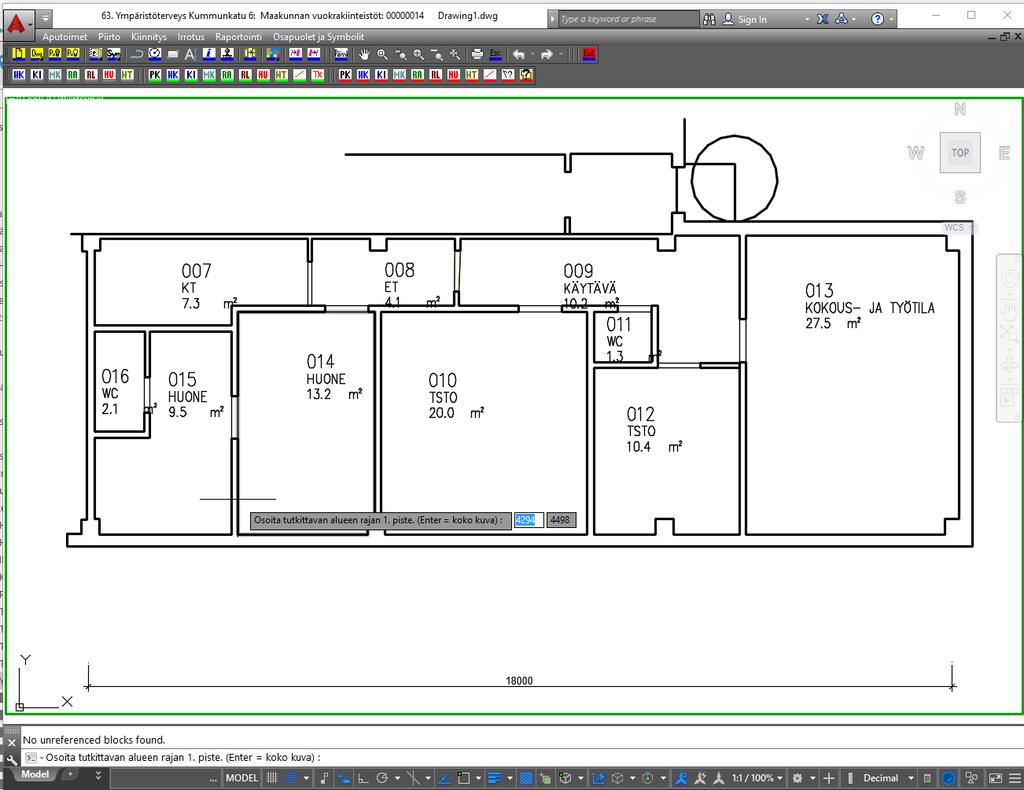Redo the action in toolbar

[x=547, y=54]
